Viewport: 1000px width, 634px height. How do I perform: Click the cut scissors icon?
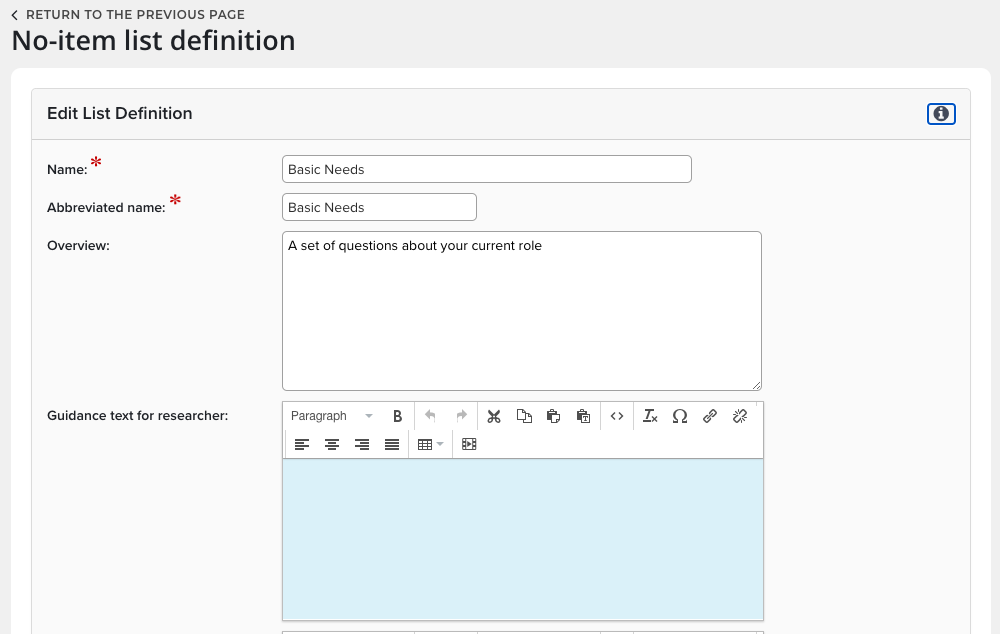click(x=494, y=416)
